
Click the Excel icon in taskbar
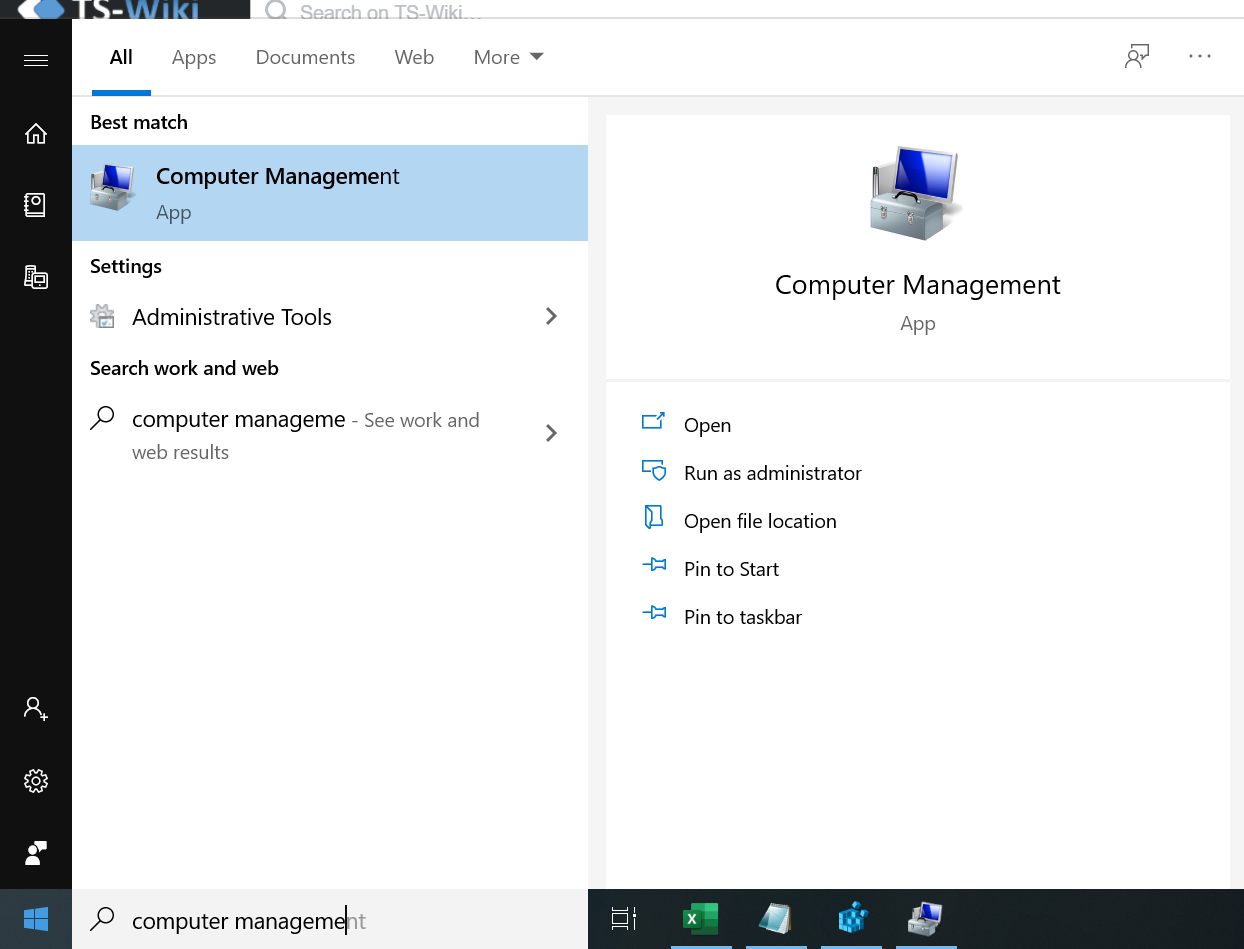coord(700,918)
